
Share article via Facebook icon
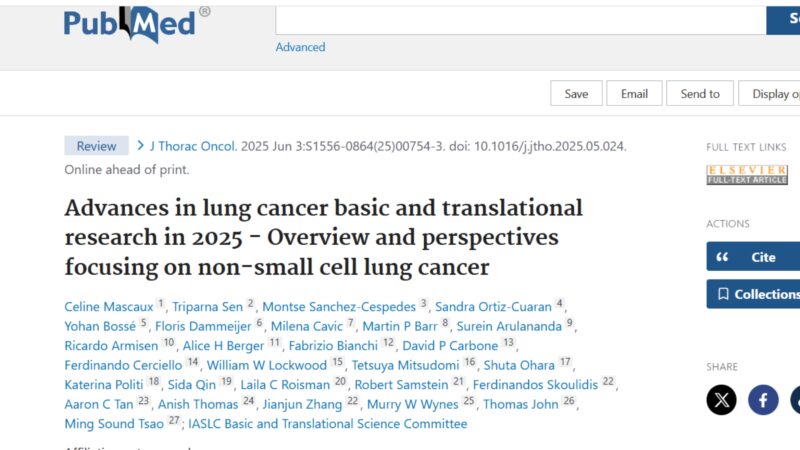click(763, 399)
